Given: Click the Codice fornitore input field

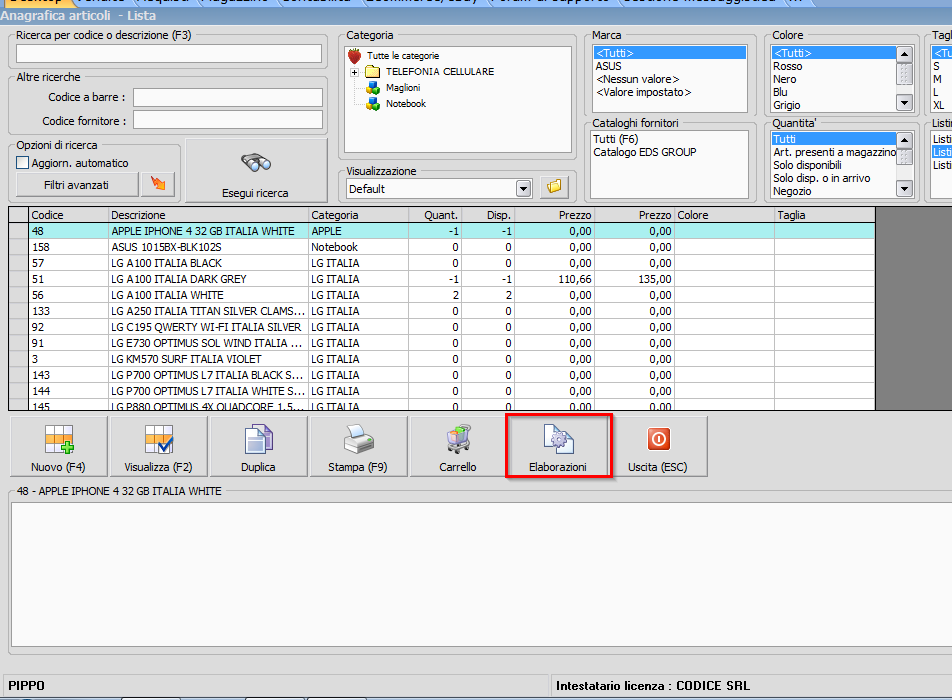Looking at the screenshot, I should pos(228,120).
